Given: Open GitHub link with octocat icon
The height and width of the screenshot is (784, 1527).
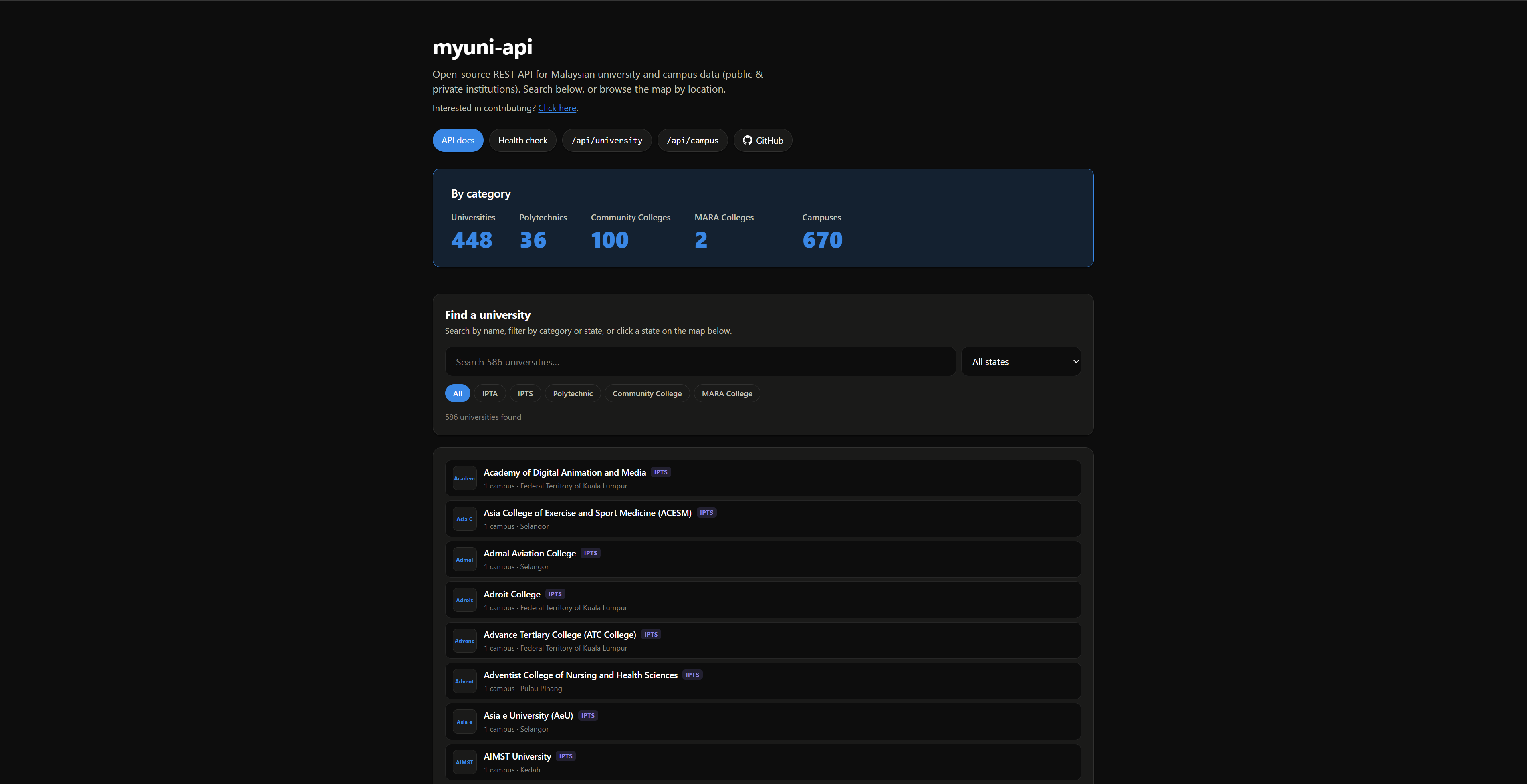Looking at the screenshot, I should (x=762, y=141).
